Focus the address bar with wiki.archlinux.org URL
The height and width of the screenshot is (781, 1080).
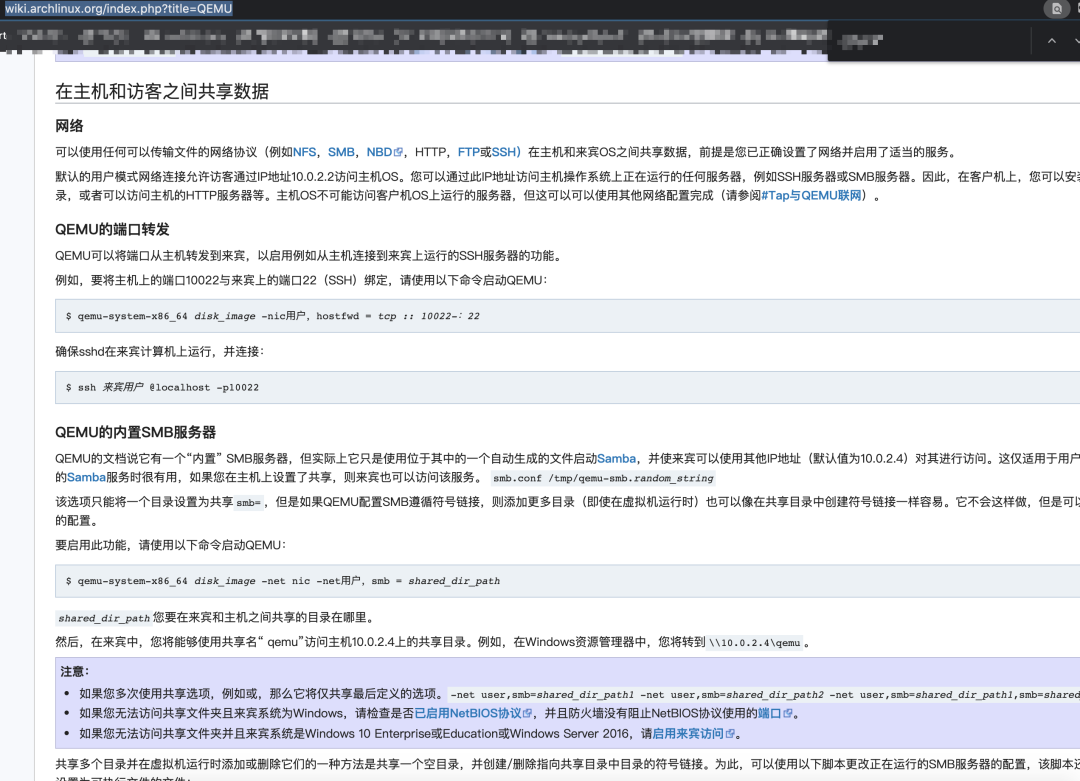(118, 8)
